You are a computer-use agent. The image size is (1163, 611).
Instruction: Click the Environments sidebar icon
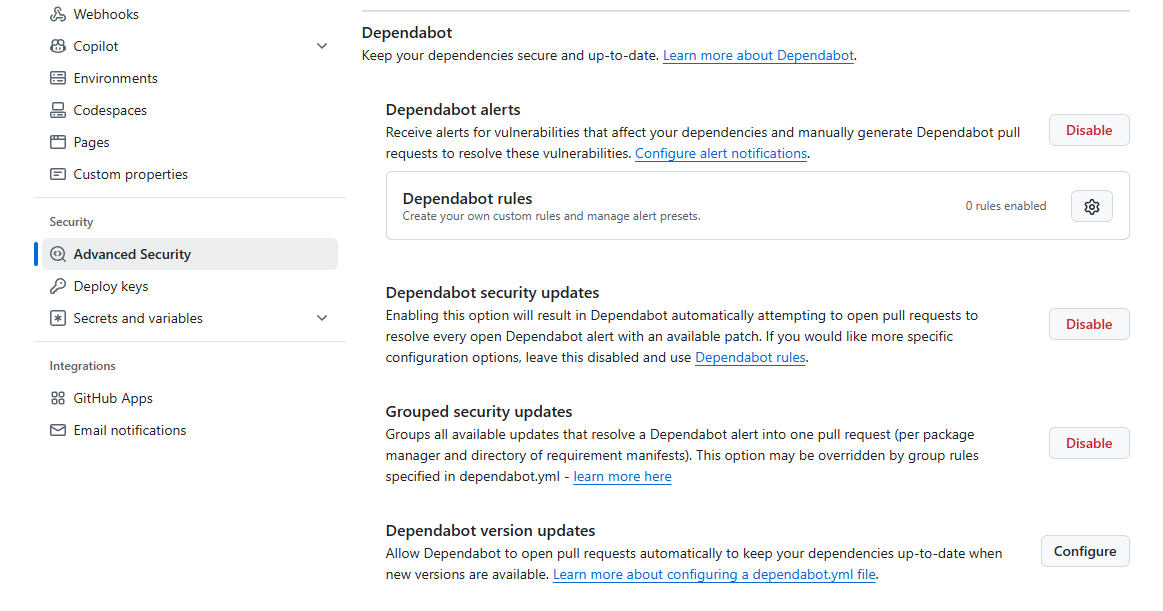(x=58, y=78)
